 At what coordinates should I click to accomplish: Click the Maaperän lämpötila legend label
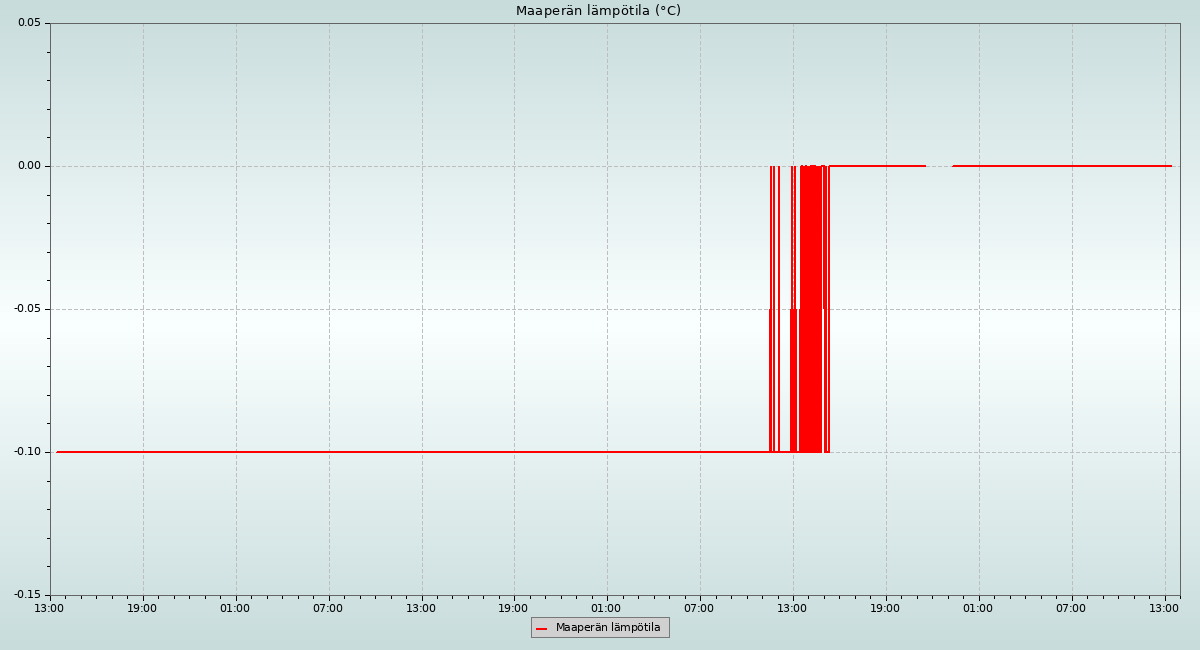click(x=608, y=628)
